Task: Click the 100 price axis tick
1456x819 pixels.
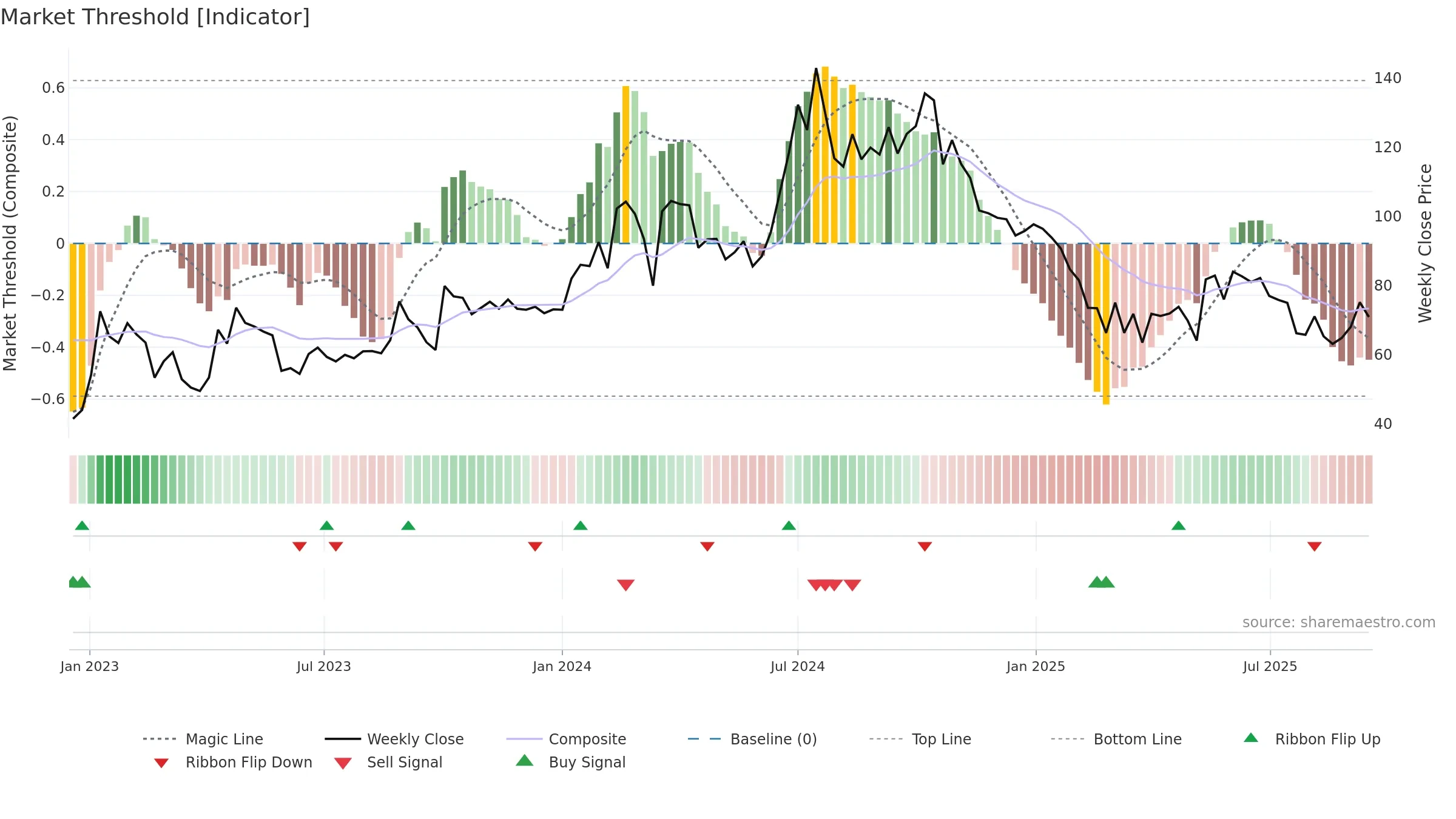Action: tap(1388, 217)
